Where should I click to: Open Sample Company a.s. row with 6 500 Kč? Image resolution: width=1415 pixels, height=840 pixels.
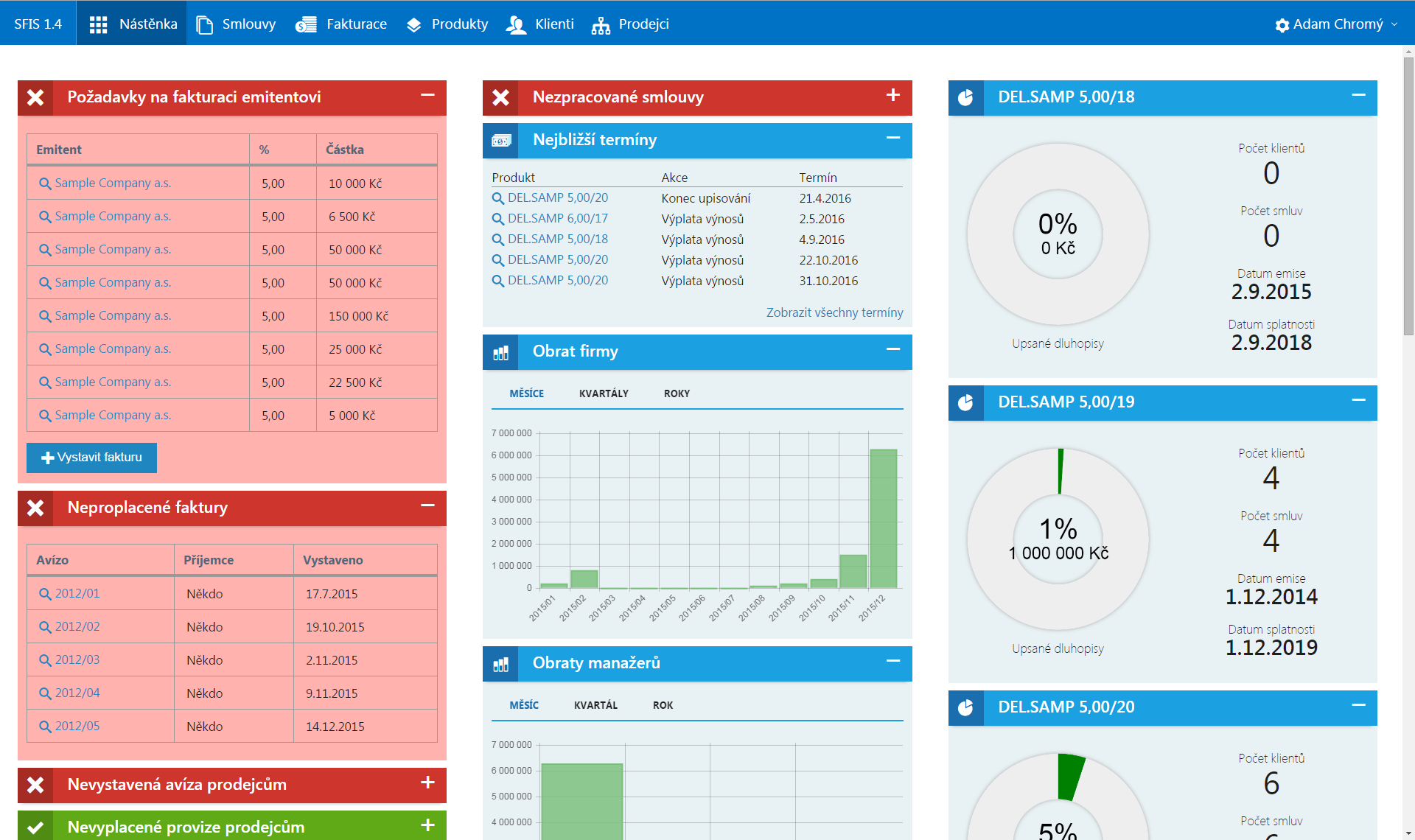click(x=105, y=217)
